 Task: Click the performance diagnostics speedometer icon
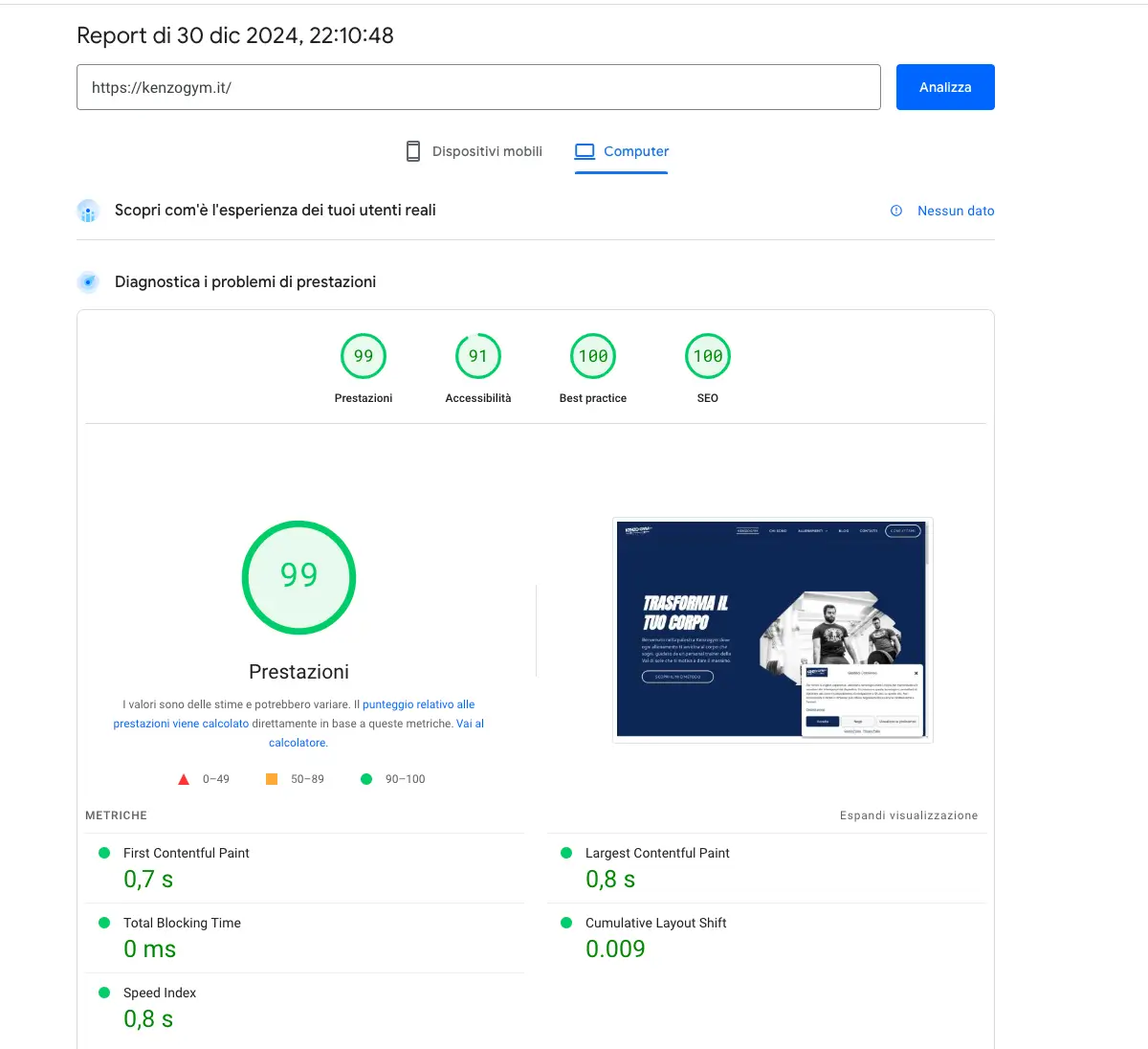[x=88, y=281]
